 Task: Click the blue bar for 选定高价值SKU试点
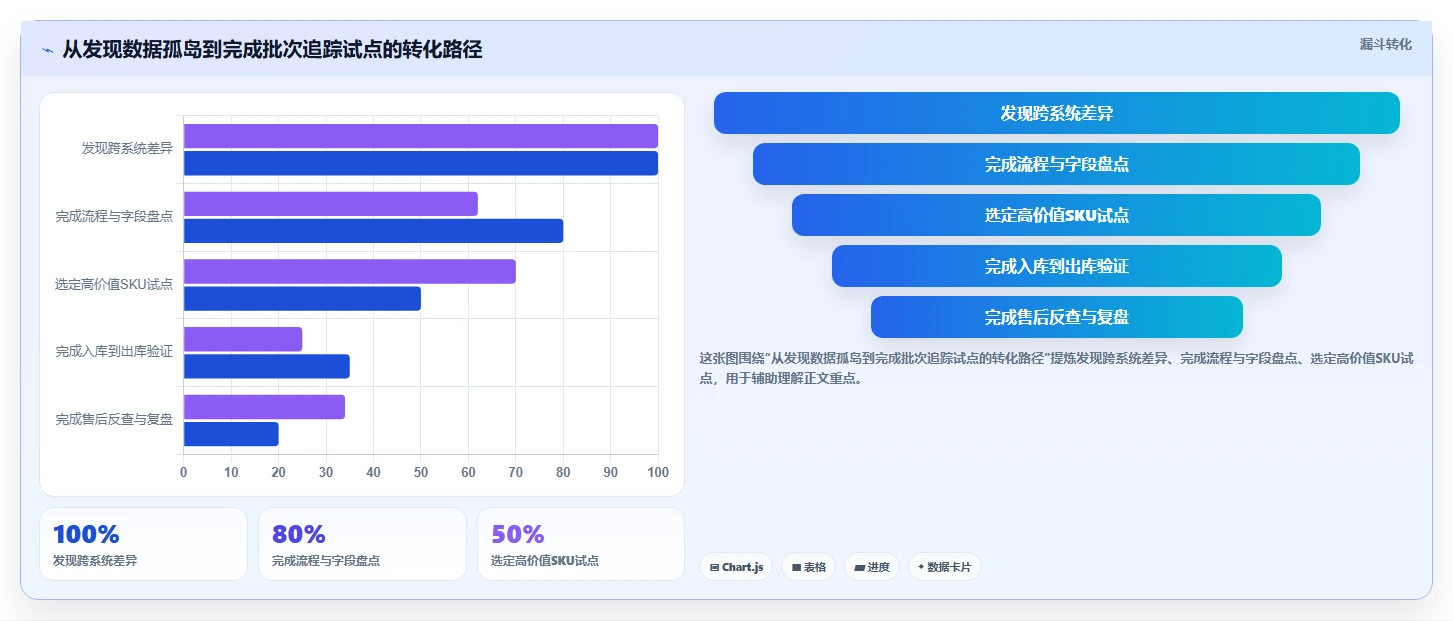[302, 298]
